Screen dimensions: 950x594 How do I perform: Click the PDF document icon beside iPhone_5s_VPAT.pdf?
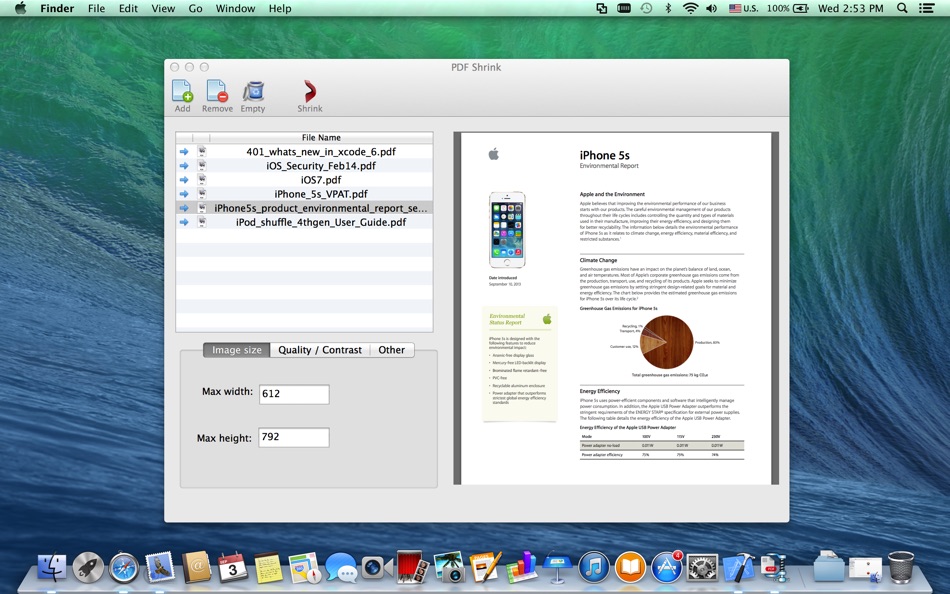pos(202,194)
